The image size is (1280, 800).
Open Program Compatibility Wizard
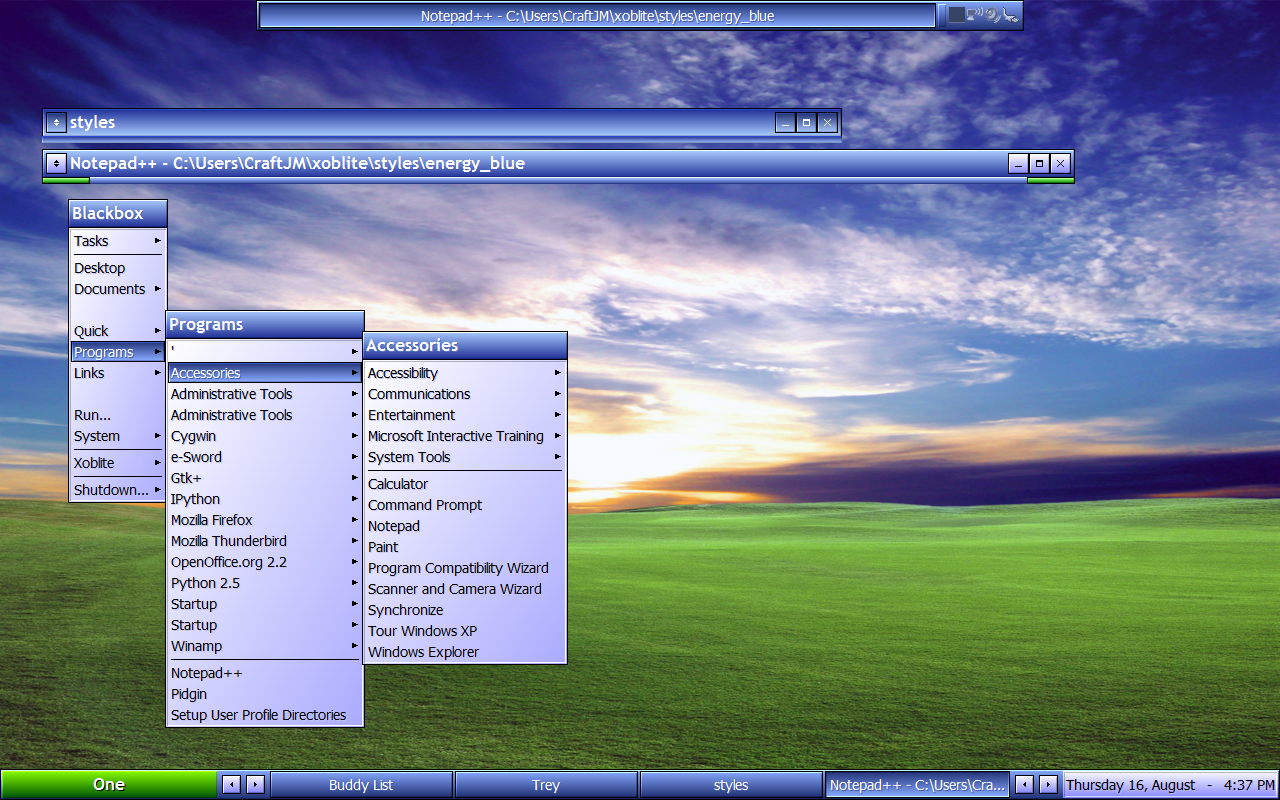(465, 568)
